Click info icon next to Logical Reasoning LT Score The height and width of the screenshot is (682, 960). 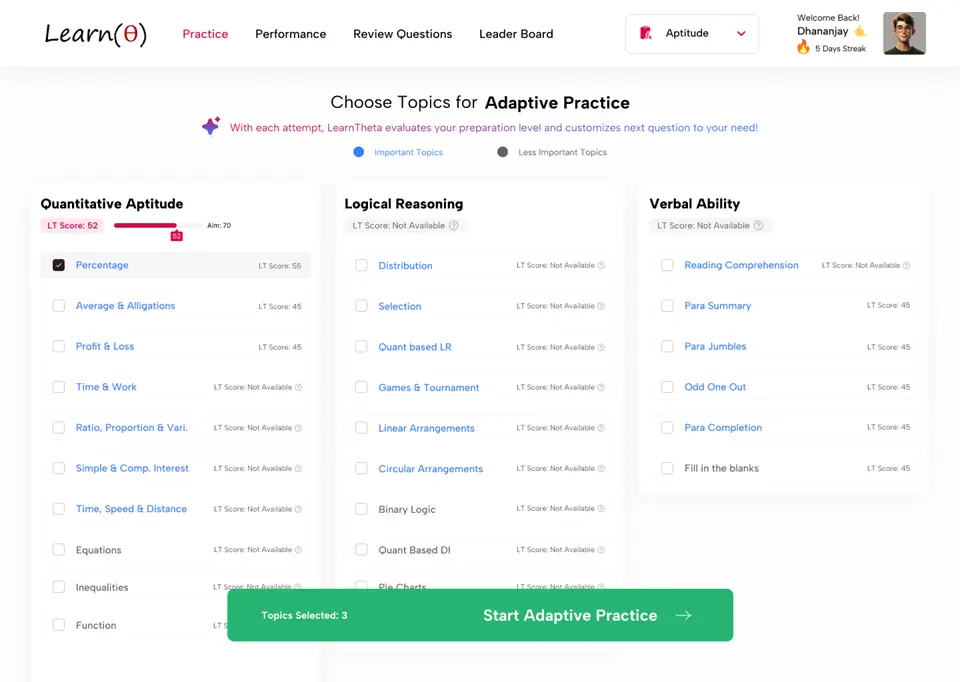click(454, 225)
